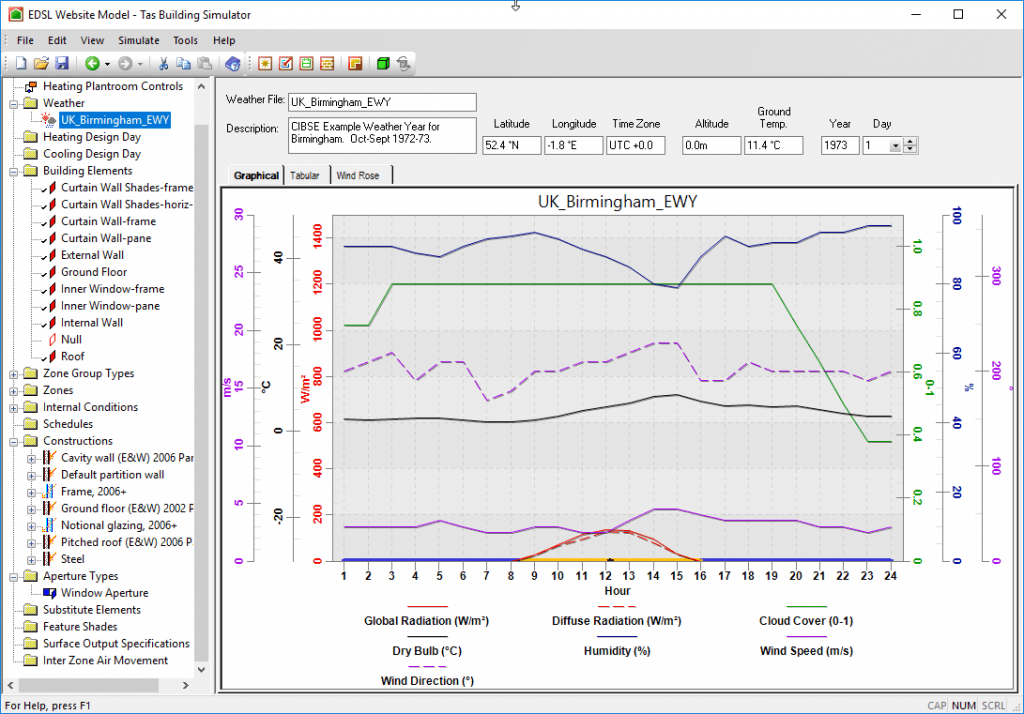Go back using the green arrow
This screenshot has height=714, width=1024.
[x=92, y=63]
